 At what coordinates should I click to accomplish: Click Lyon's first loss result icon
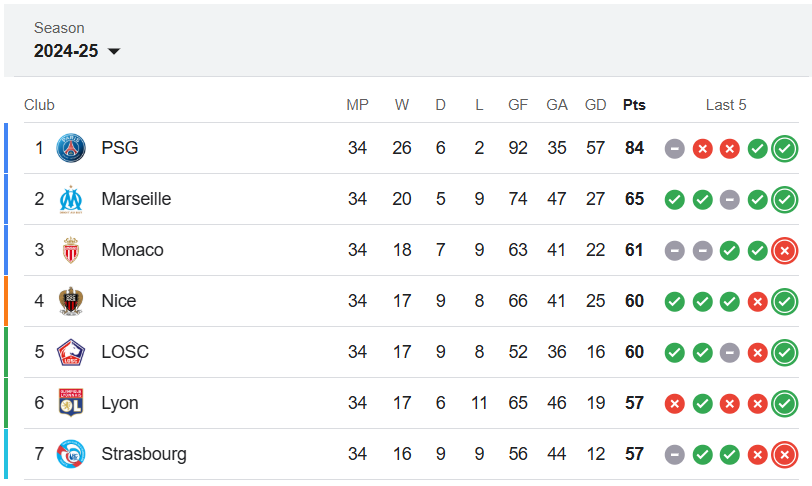[x=675, y=404]
